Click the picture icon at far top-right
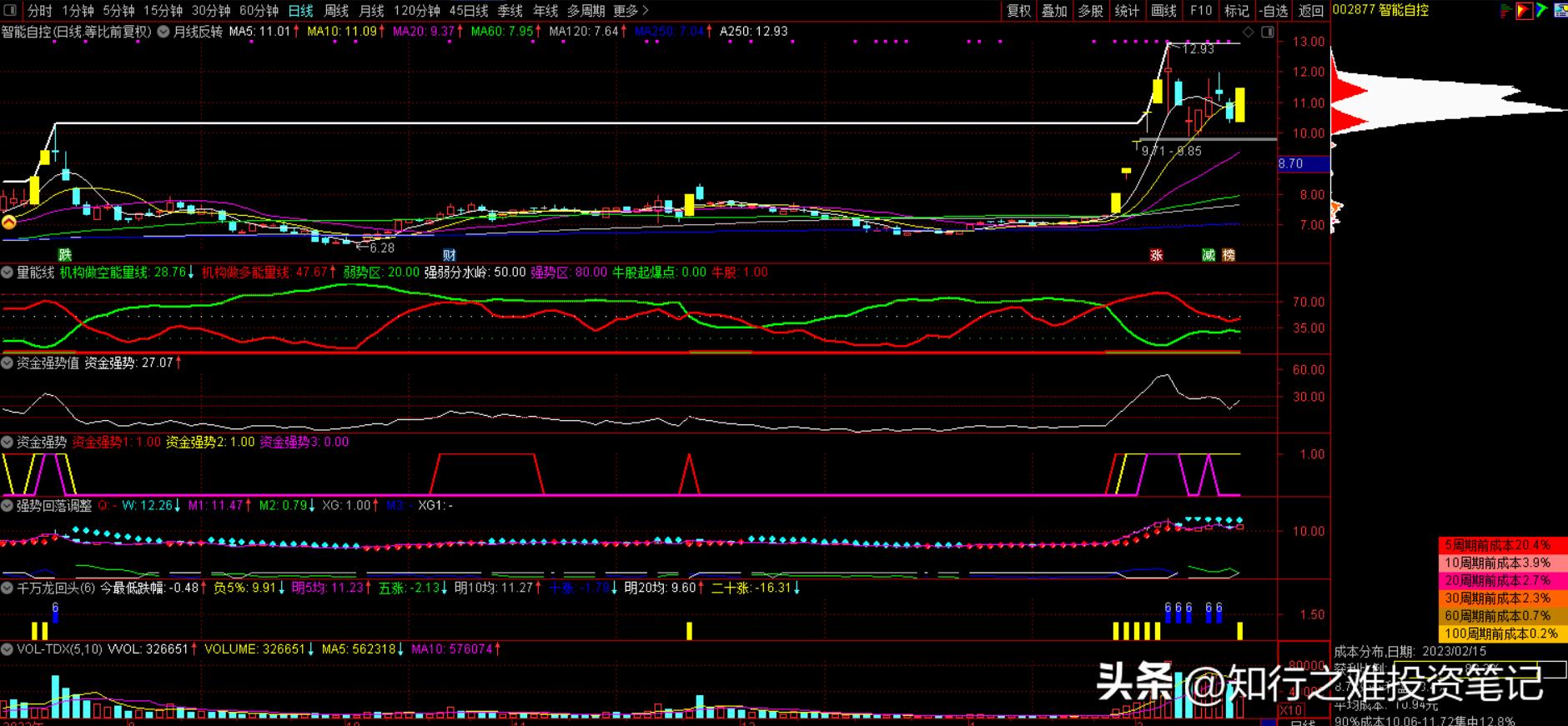The height and width of the screenshot is (726, 1568). pos(1560,11)
